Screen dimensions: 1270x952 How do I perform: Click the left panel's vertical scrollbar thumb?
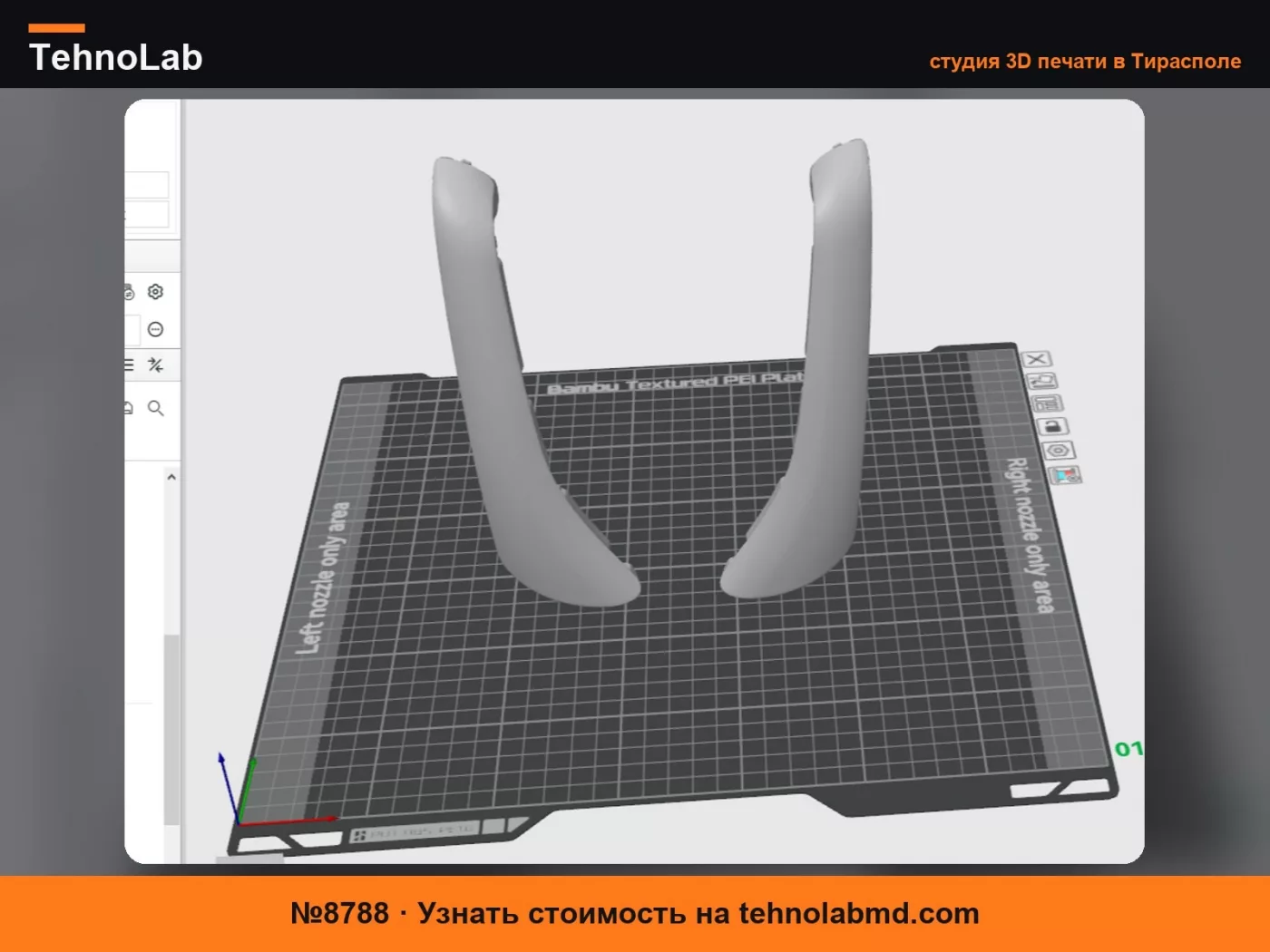(171, 730)
